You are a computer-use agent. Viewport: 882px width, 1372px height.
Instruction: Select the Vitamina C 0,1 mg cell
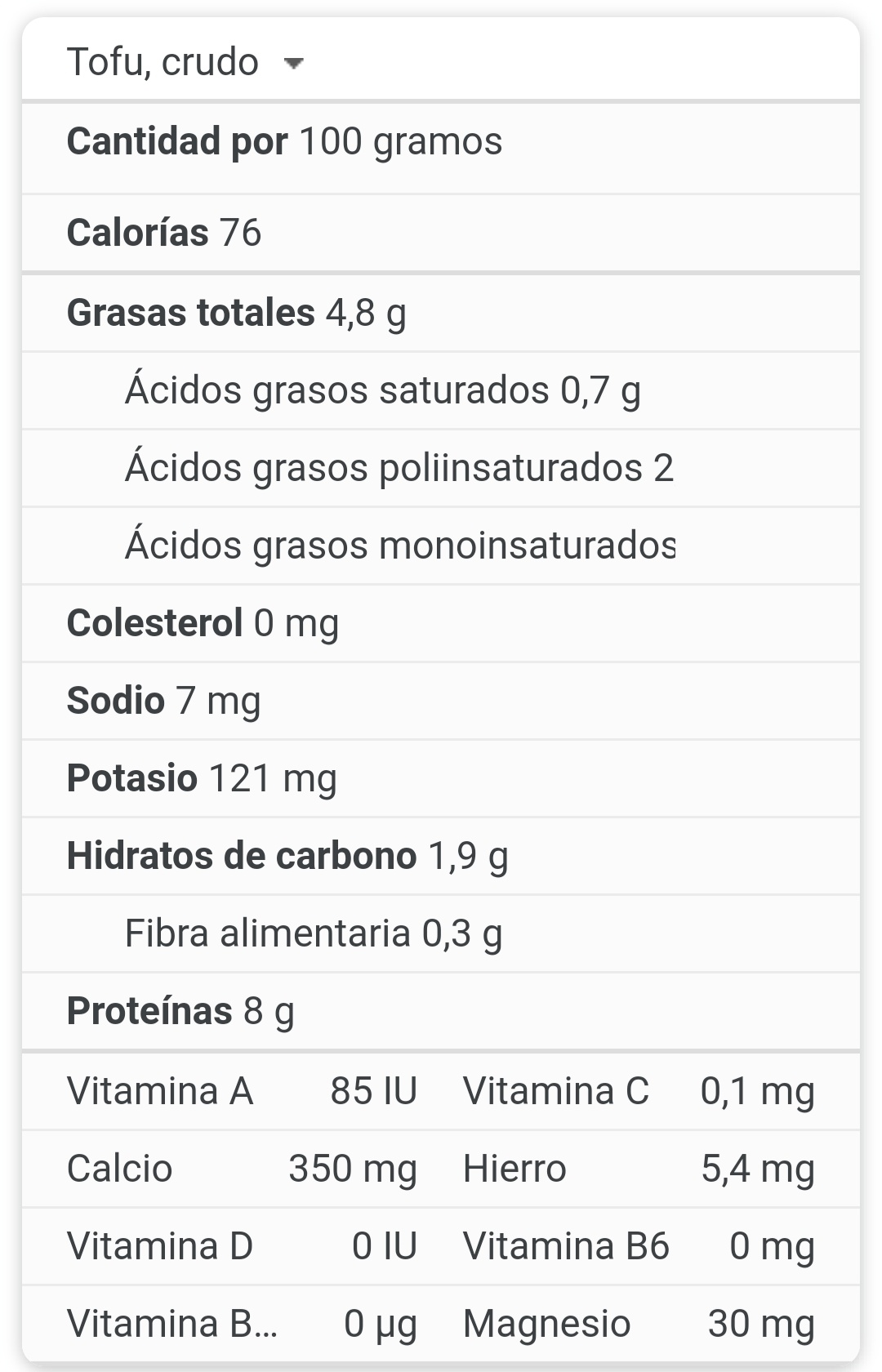click(639, 1091)
